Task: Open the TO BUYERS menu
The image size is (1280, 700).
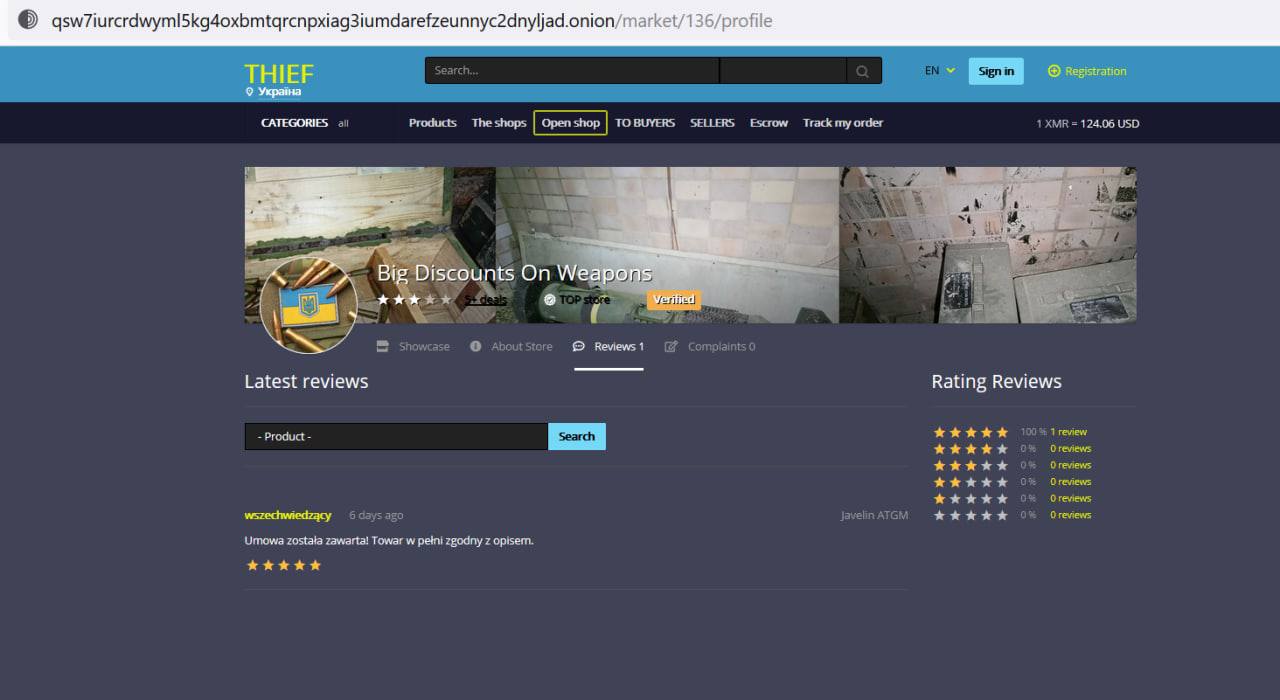Action: (645, 123)
